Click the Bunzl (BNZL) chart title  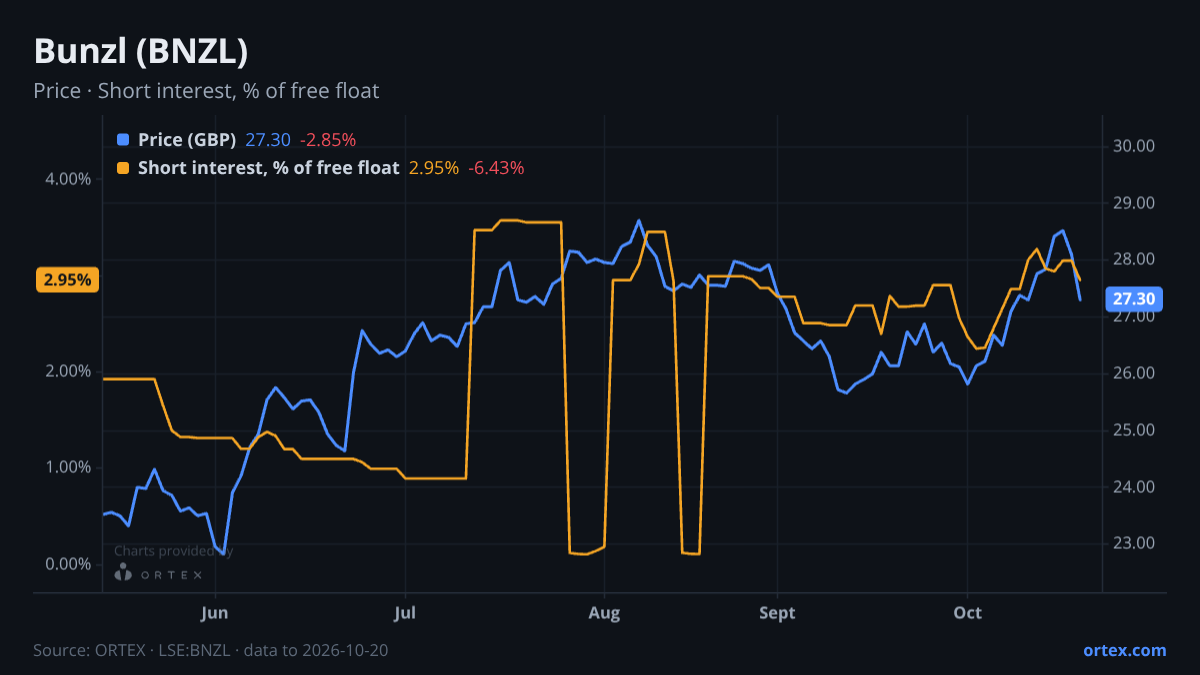[141, 51]
